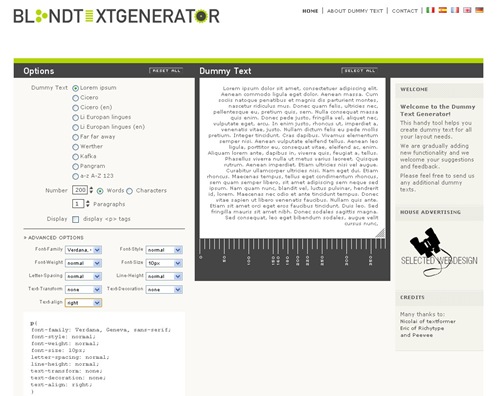The height and width of the screenshot is (396, 500).
Task: Click the Select All button
Action: [x=359, y=70]
